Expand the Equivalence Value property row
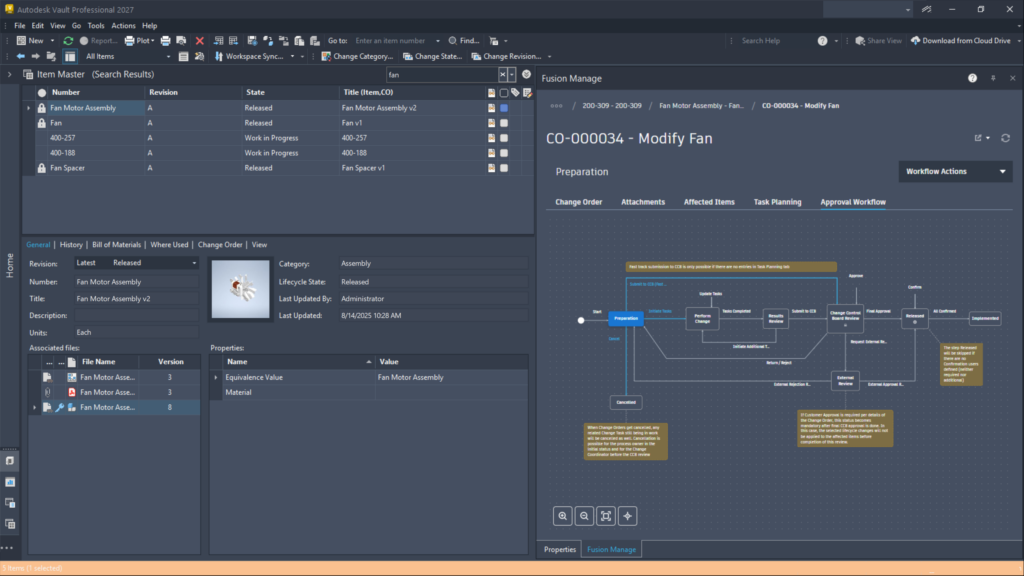Screen dimensions: 1024x576 point(216,377)
